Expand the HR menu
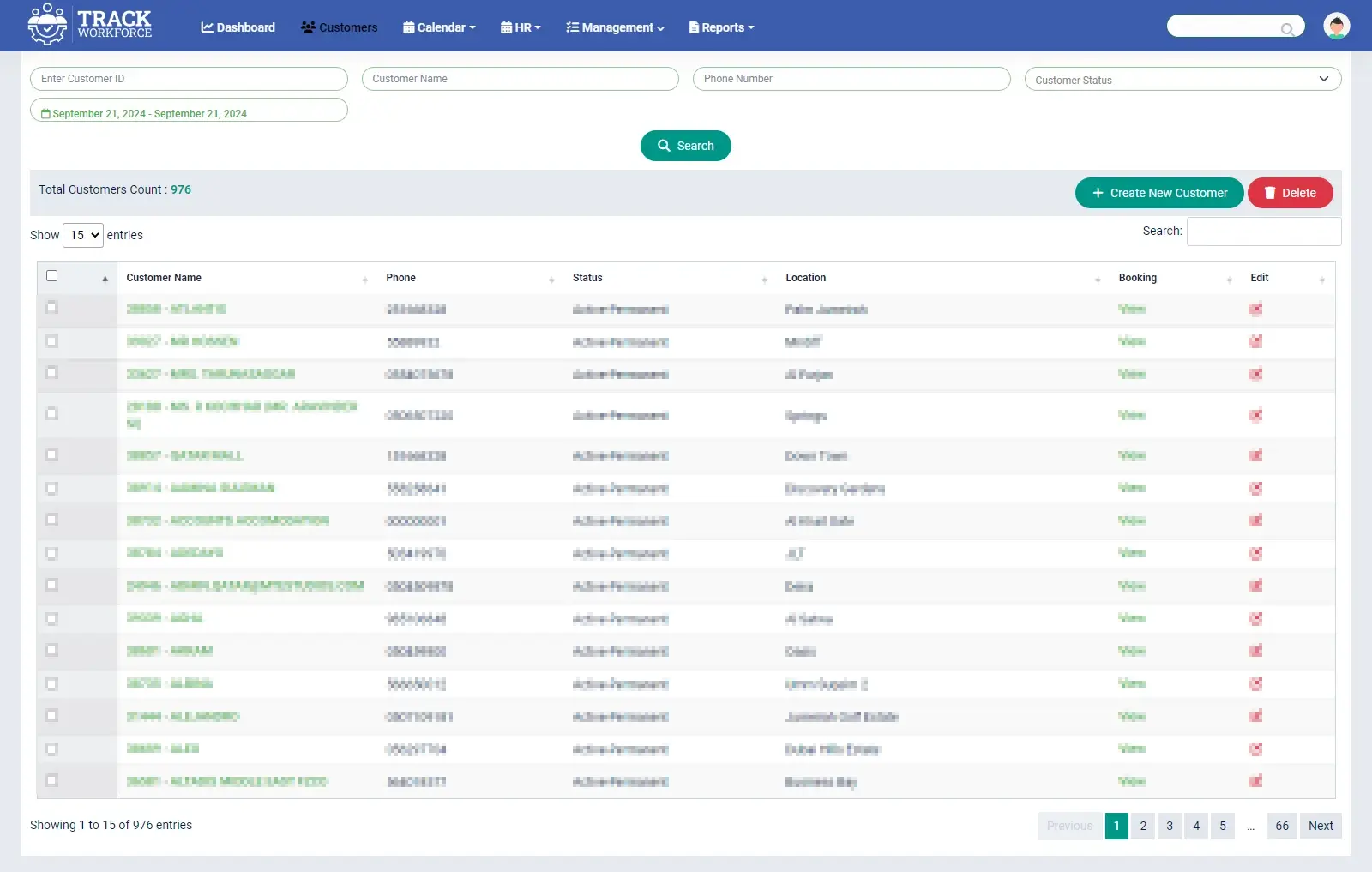Screen dimensions: 1372x872 (521, 27)
